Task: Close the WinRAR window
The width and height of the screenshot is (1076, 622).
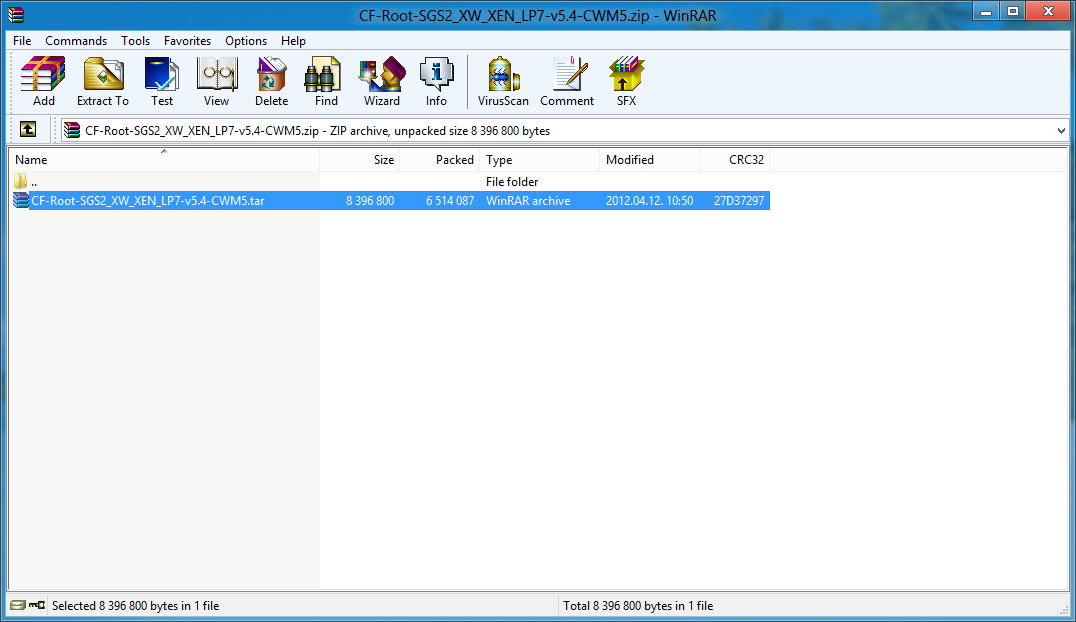Action: point(1048,12)
